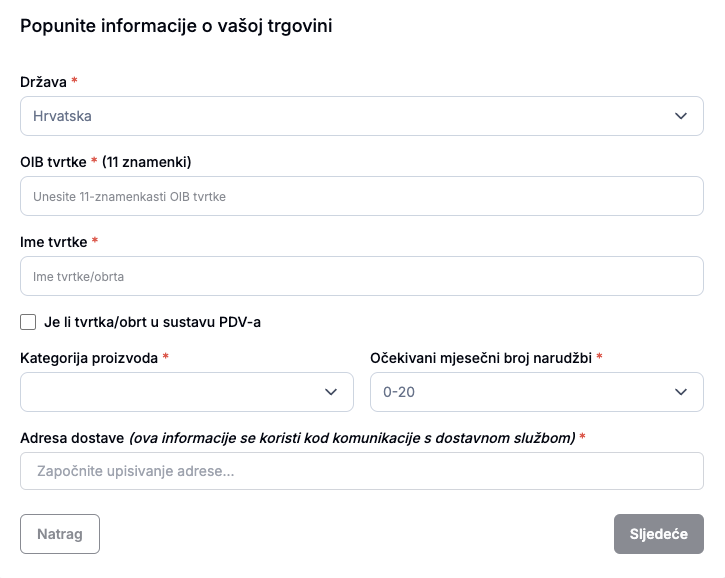Viewport: 725px width, 578px height.
Task: Click the Država field label
Action: point(43,81)
